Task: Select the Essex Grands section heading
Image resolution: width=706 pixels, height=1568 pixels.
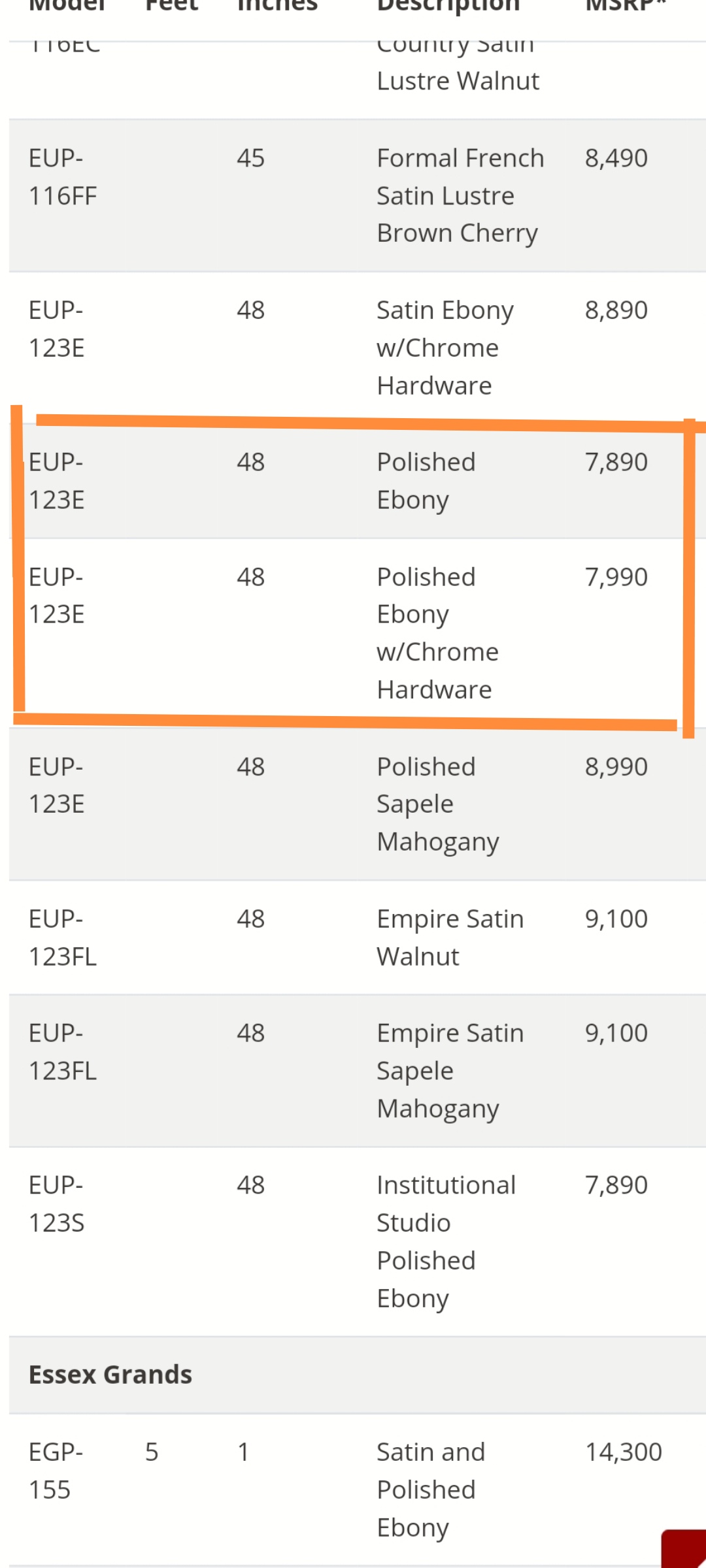Action: [x=110, y=1375]
